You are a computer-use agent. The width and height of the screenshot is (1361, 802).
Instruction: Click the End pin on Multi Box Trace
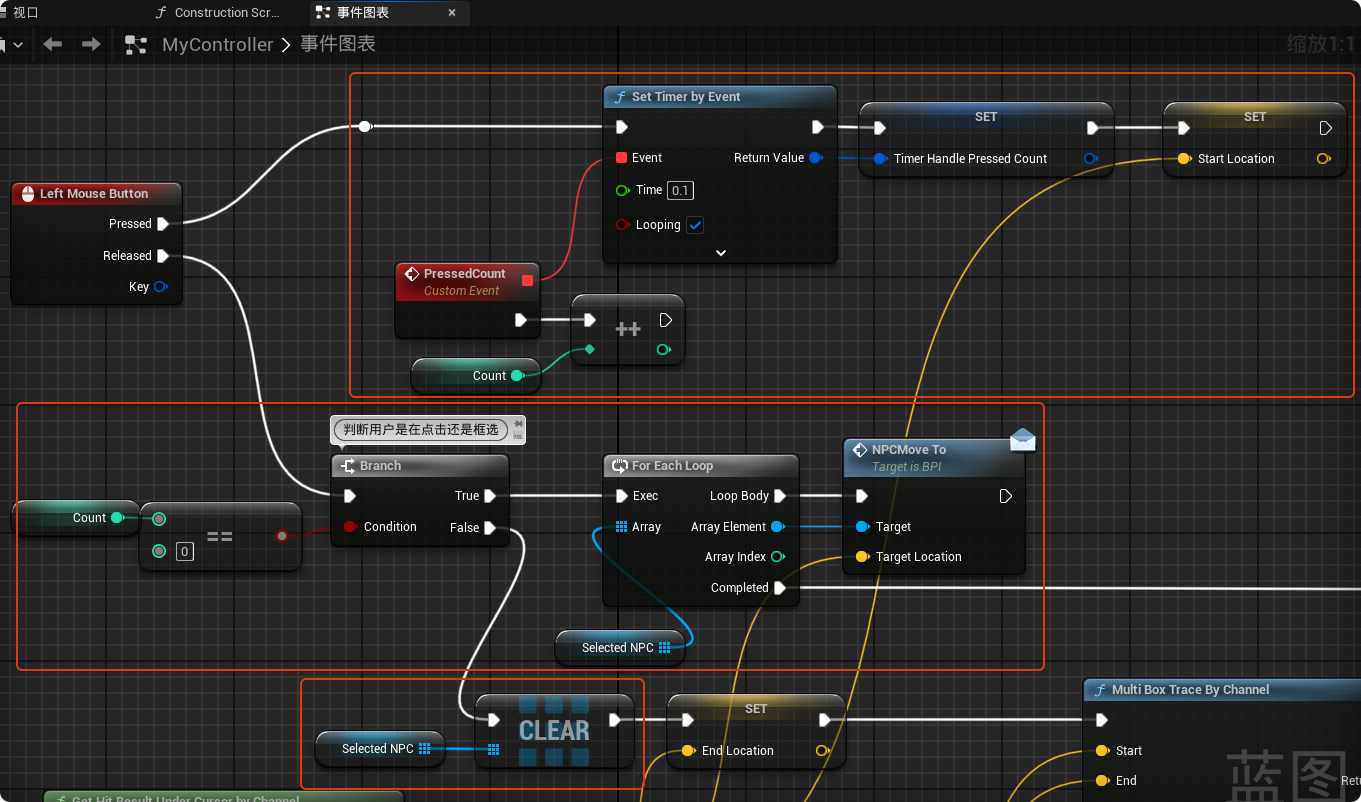tap(1102, 781)
